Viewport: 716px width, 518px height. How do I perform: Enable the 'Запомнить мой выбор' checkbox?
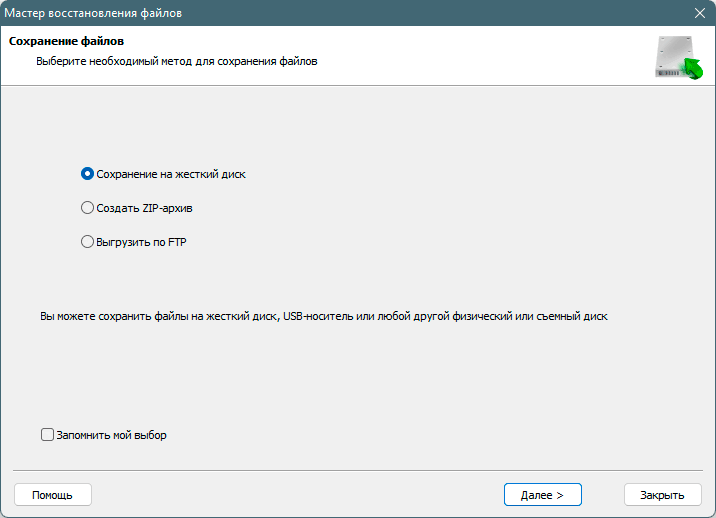(47, 434)
